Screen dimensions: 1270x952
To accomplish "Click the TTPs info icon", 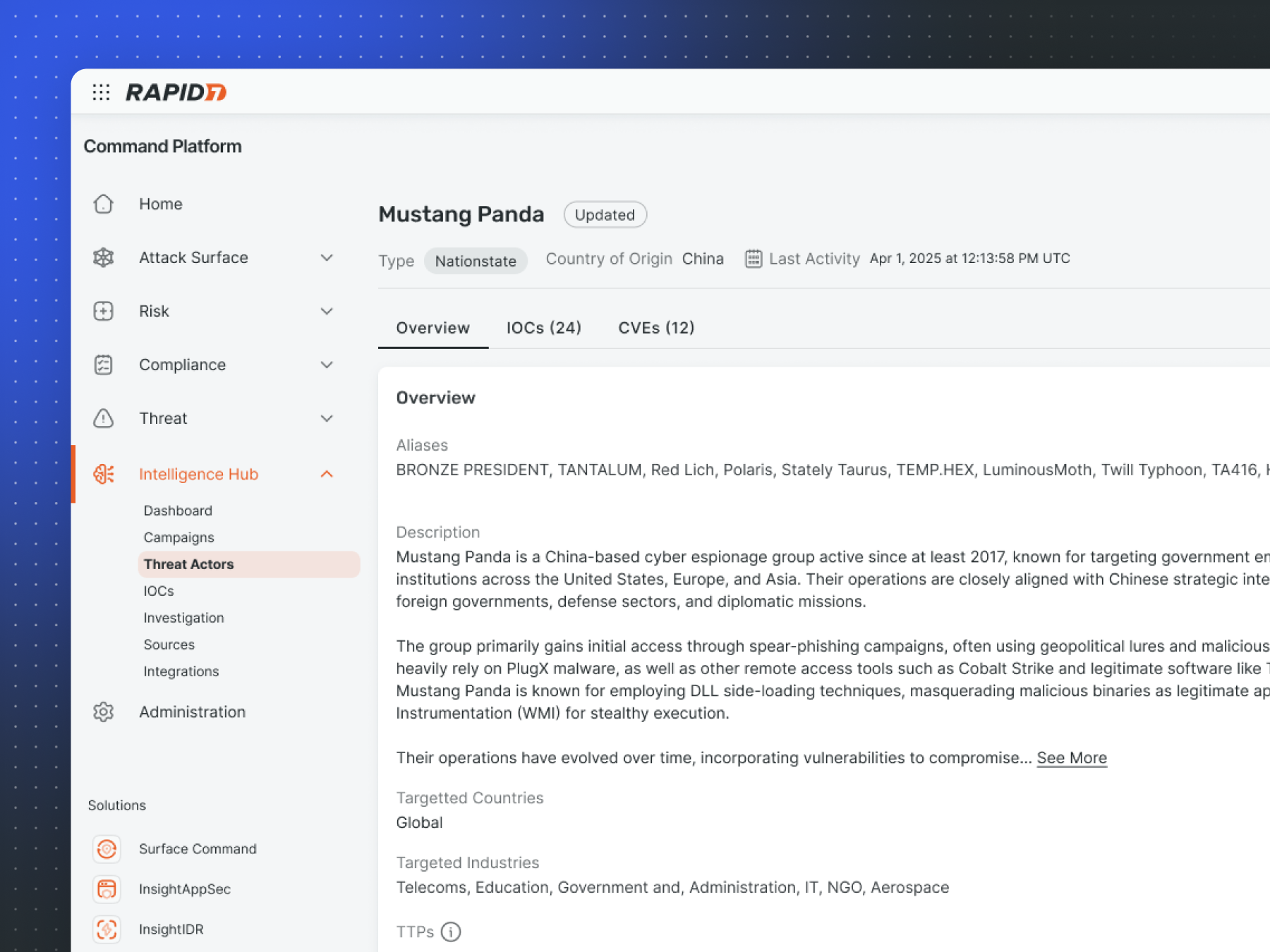I will tap(451, 932).
